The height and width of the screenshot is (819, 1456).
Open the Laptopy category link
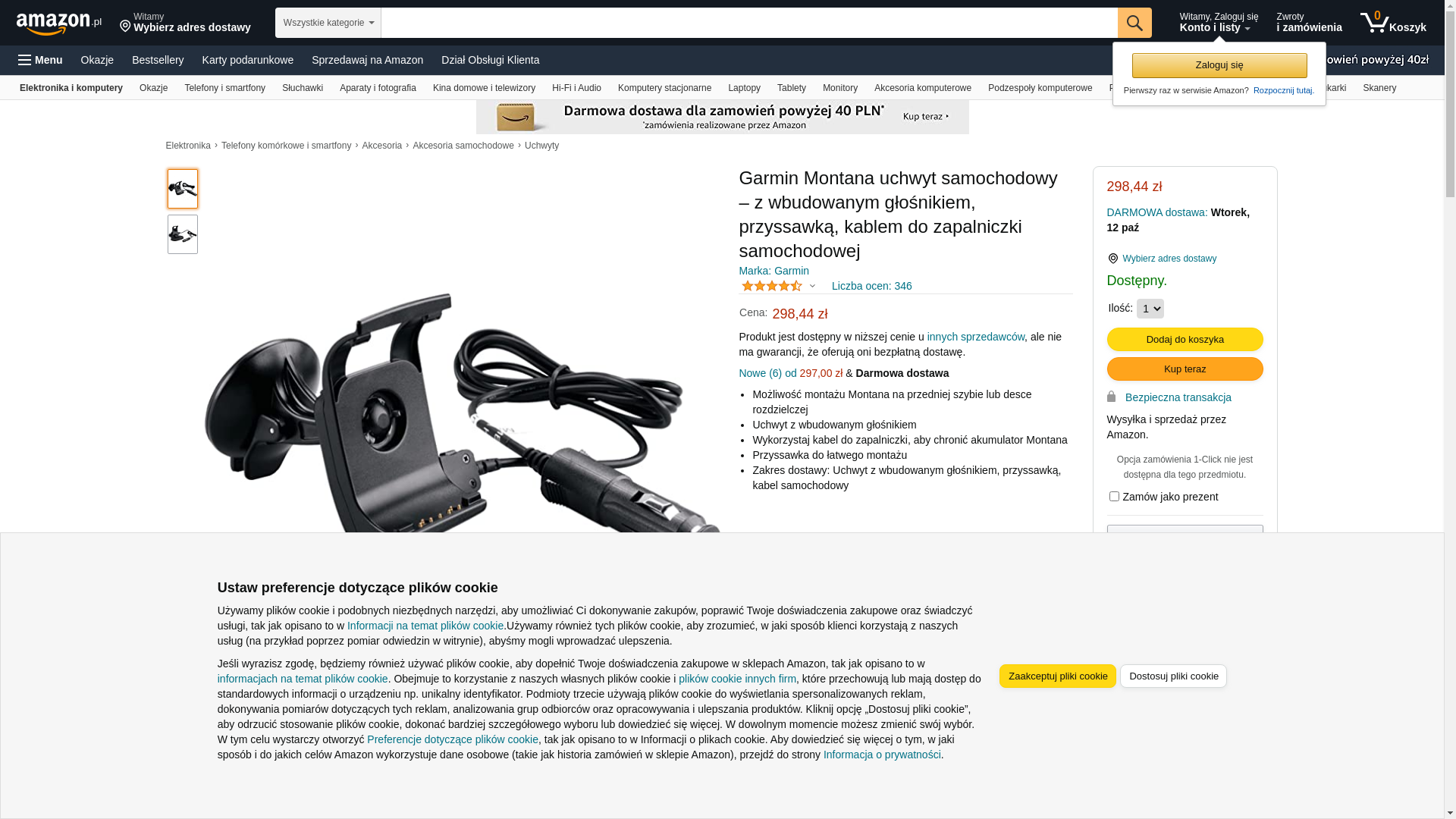[x=744, y=88]
